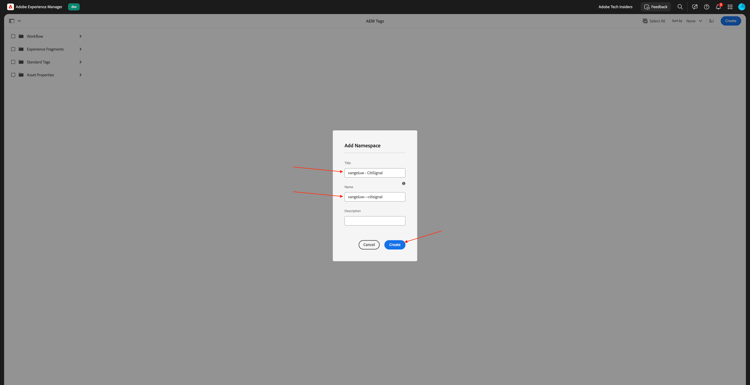Click the green dev environment badge

74,7
